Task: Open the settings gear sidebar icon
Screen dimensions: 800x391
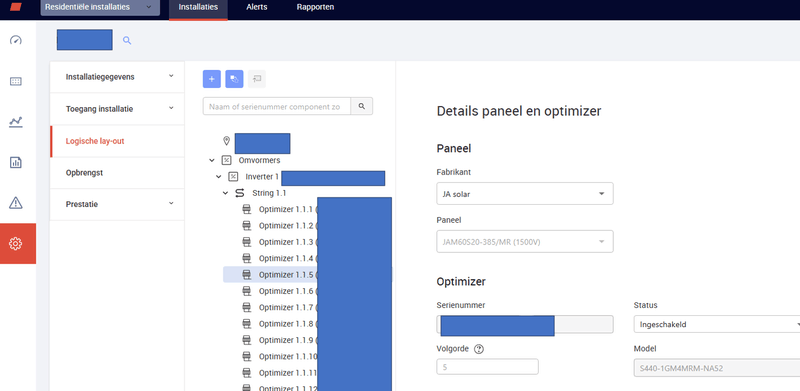Action: click(x=16, y=243)
